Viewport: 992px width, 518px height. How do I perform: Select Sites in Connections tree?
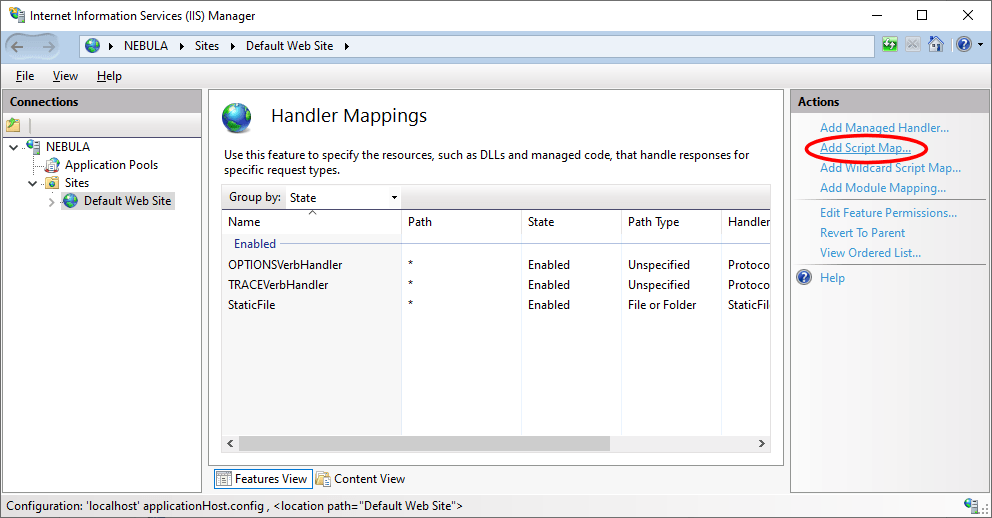pos(77,183)
